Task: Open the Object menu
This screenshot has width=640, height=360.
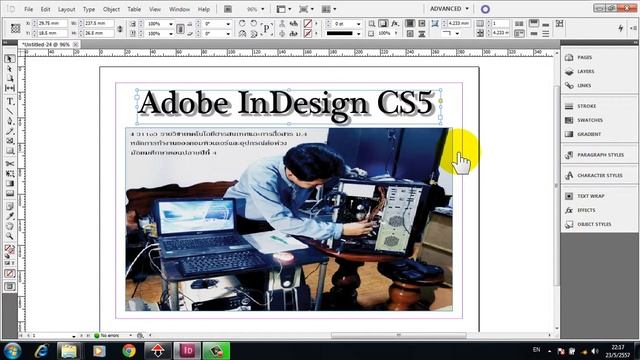Action: pos(111,9)
